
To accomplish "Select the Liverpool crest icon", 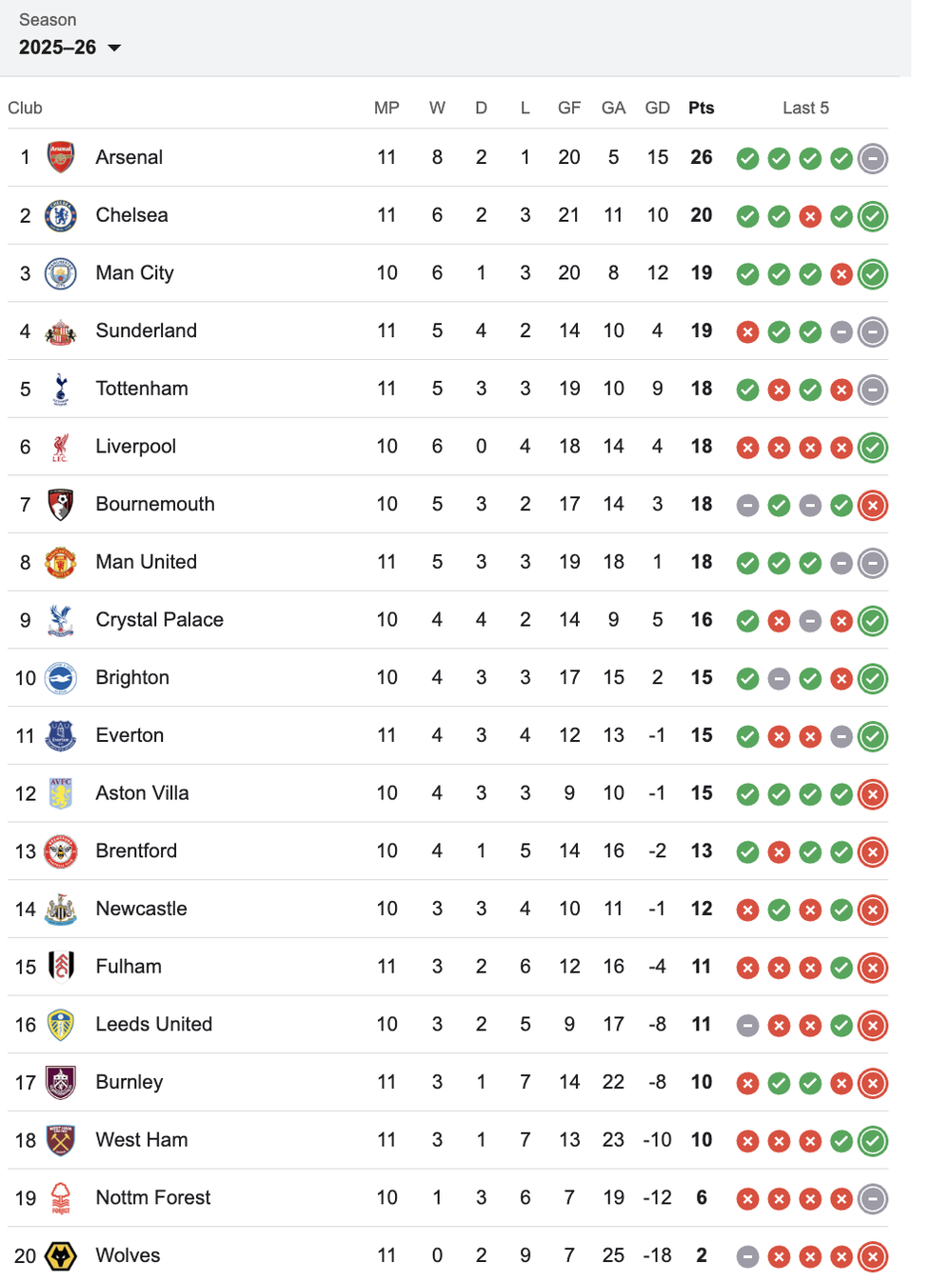I will (61, 447).
